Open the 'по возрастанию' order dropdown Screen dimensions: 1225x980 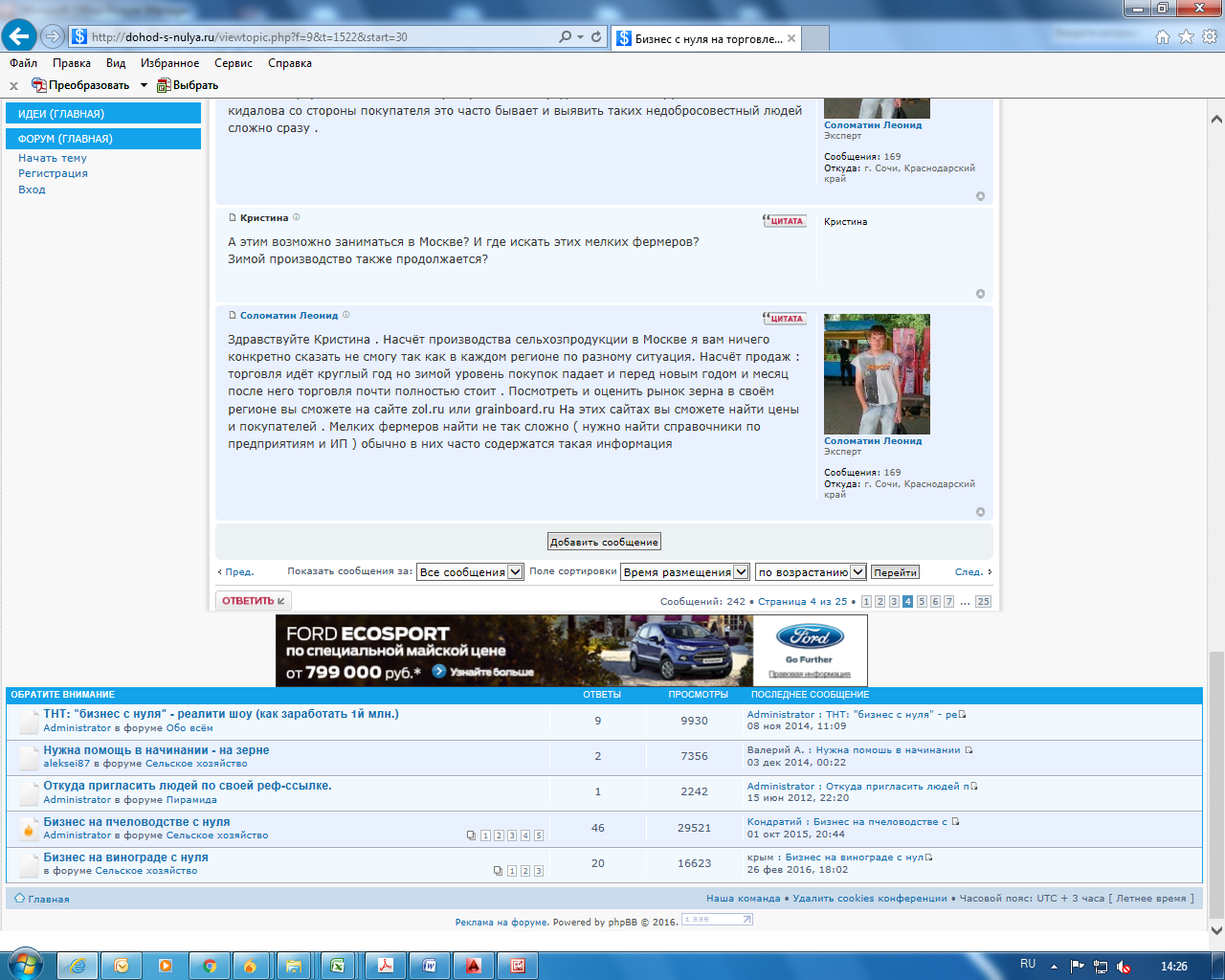coord(811,572)
